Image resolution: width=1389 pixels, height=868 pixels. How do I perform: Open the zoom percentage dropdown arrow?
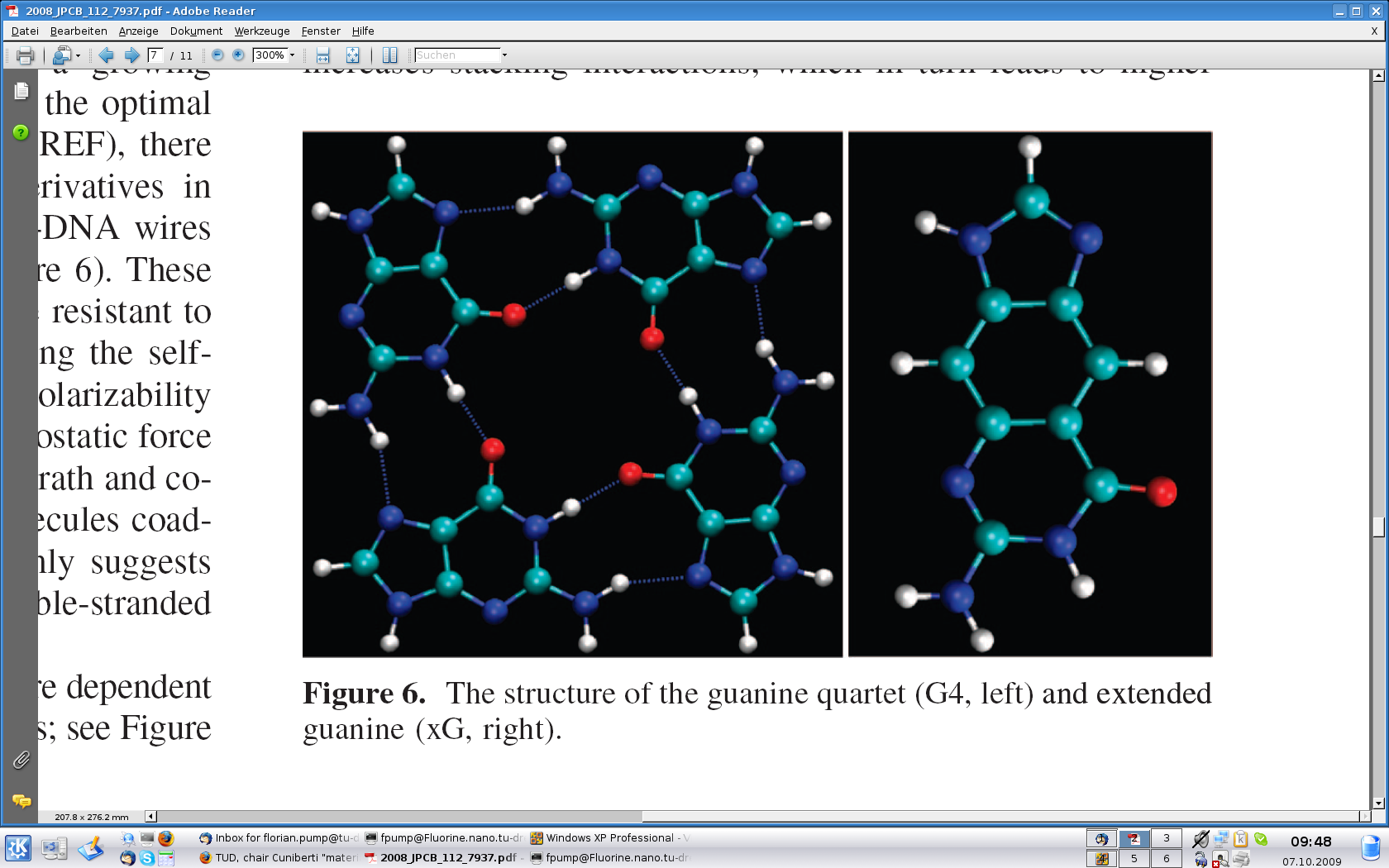point(292,55)
